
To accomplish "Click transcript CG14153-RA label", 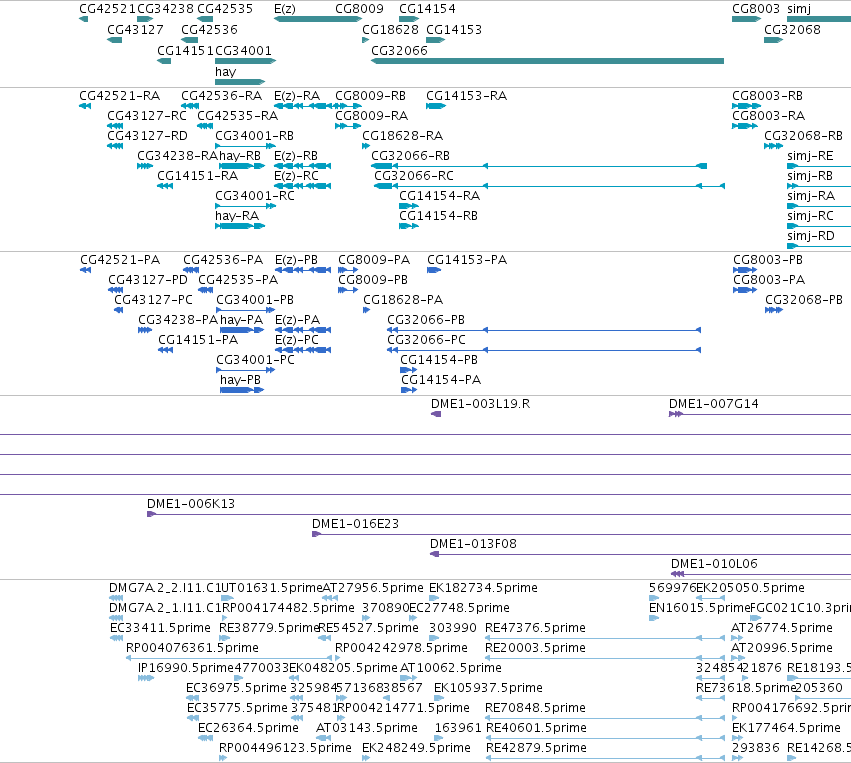I will (x=466, y=96).
